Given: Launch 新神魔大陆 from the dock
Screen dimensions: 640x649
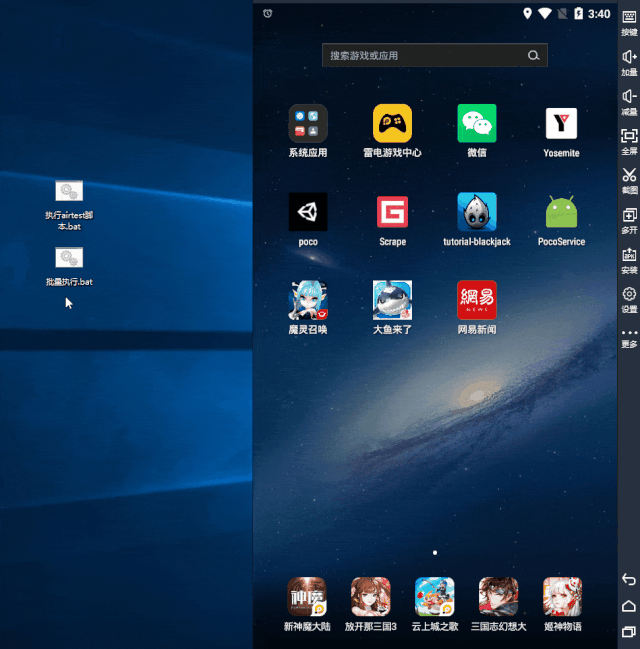Looking at the screenshot, I should 307,596.
